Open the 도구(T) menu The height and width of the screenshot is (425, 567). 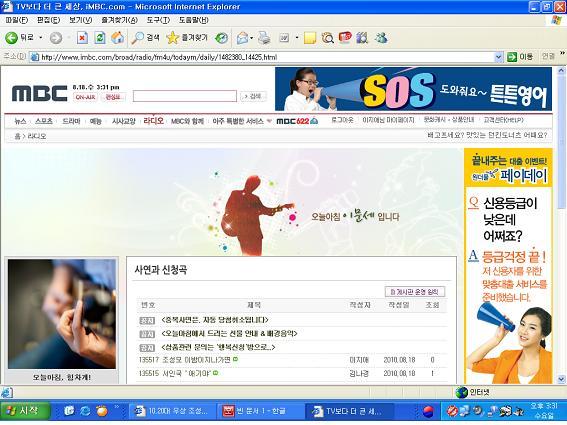158,20
